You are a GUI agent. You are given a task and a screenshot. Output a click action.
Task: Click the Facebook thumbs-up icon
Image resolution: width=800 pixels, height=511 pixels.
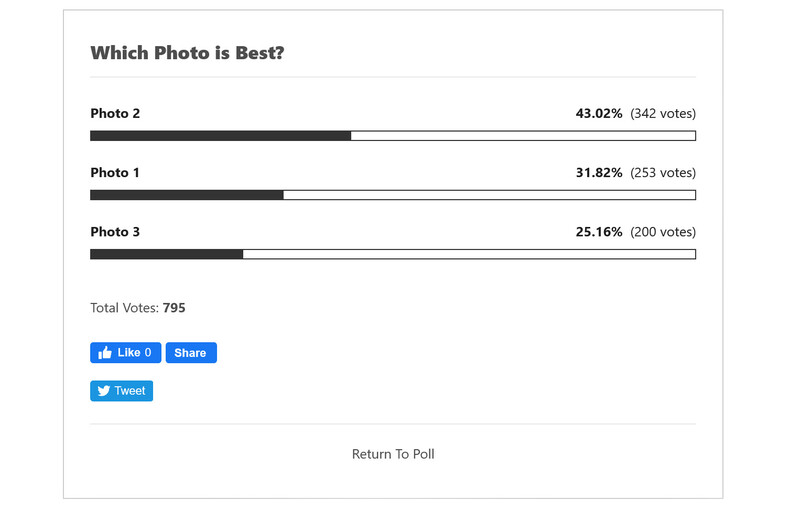[x=105, y=352]
